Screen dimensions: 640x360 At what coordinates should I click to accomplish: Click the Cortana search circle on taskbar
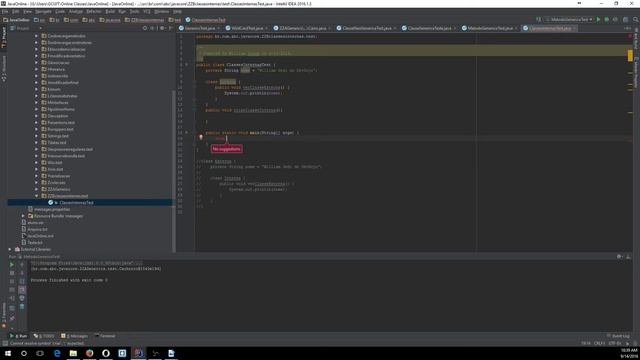pyautogui.click(x=24, y=353)
